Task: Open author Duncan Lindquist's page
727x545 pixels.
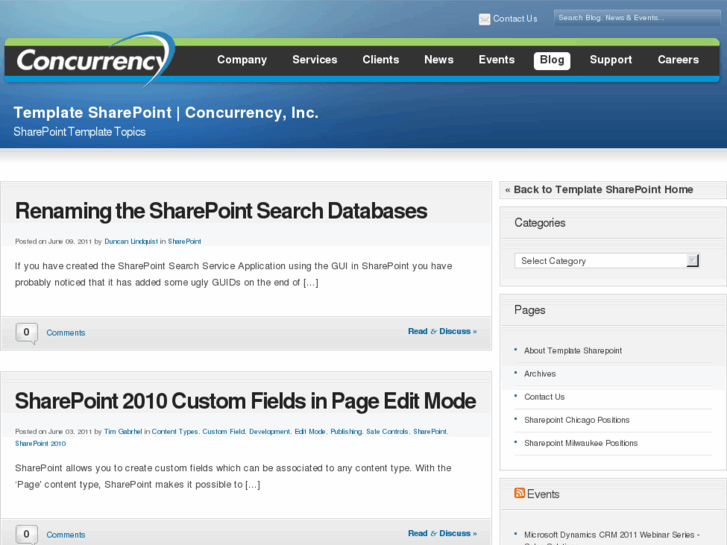Action: (x=131, y=241)
